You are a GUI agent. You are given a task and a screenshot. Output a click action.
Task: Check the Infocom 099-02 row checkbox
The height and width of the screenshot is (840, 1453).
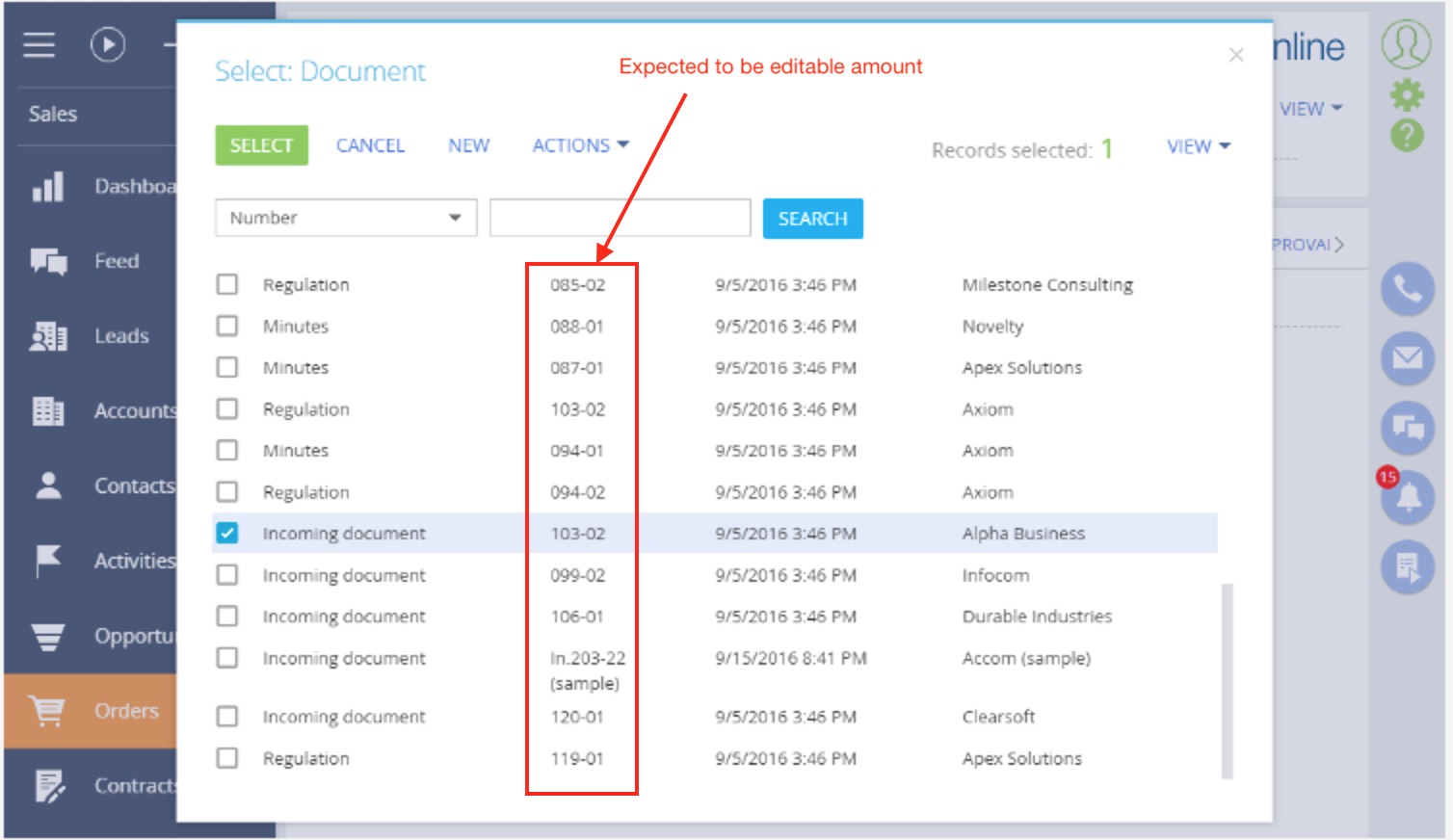pos(227,574)
